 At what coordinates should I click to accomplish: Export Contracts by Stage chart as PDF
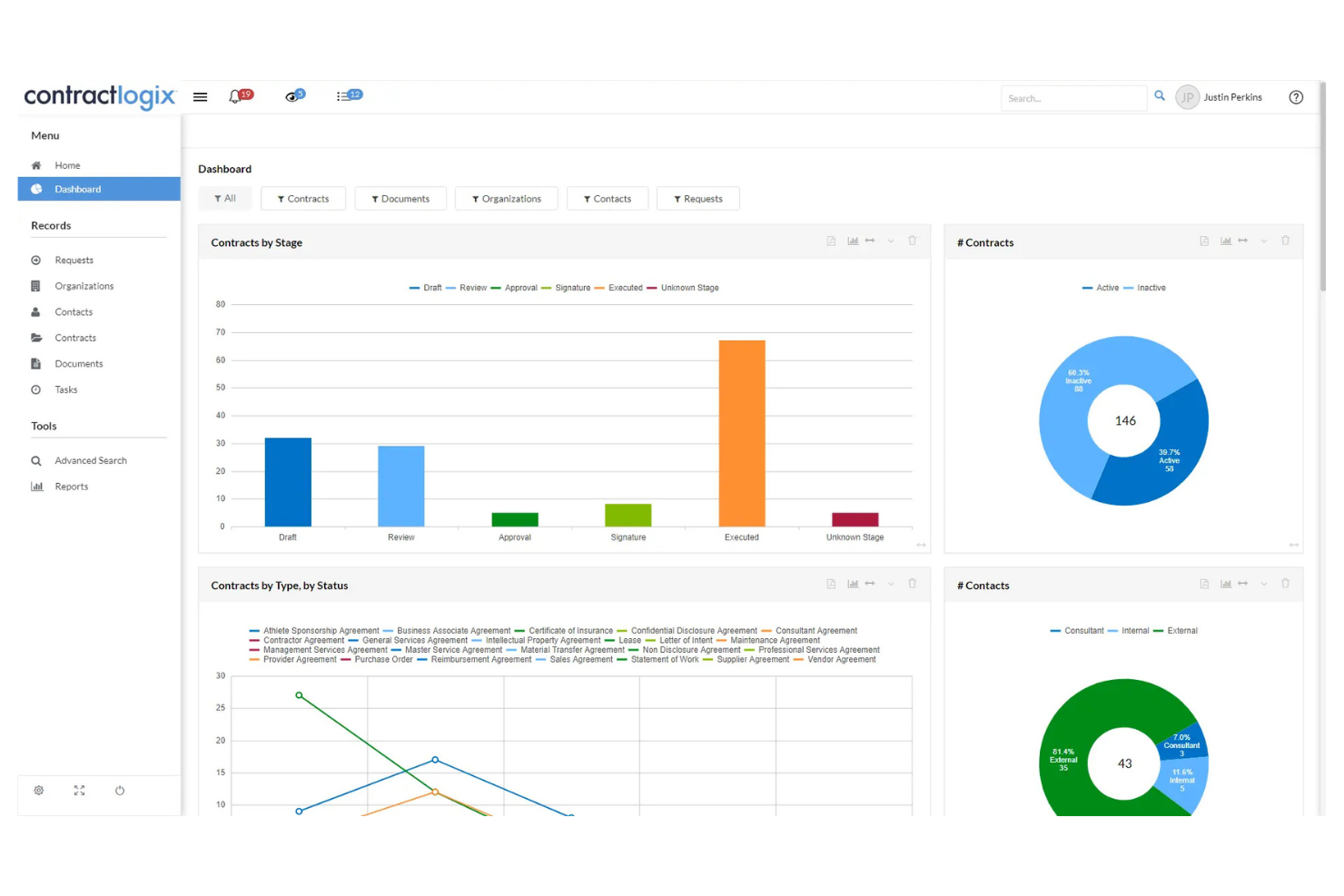coord(831,241)
